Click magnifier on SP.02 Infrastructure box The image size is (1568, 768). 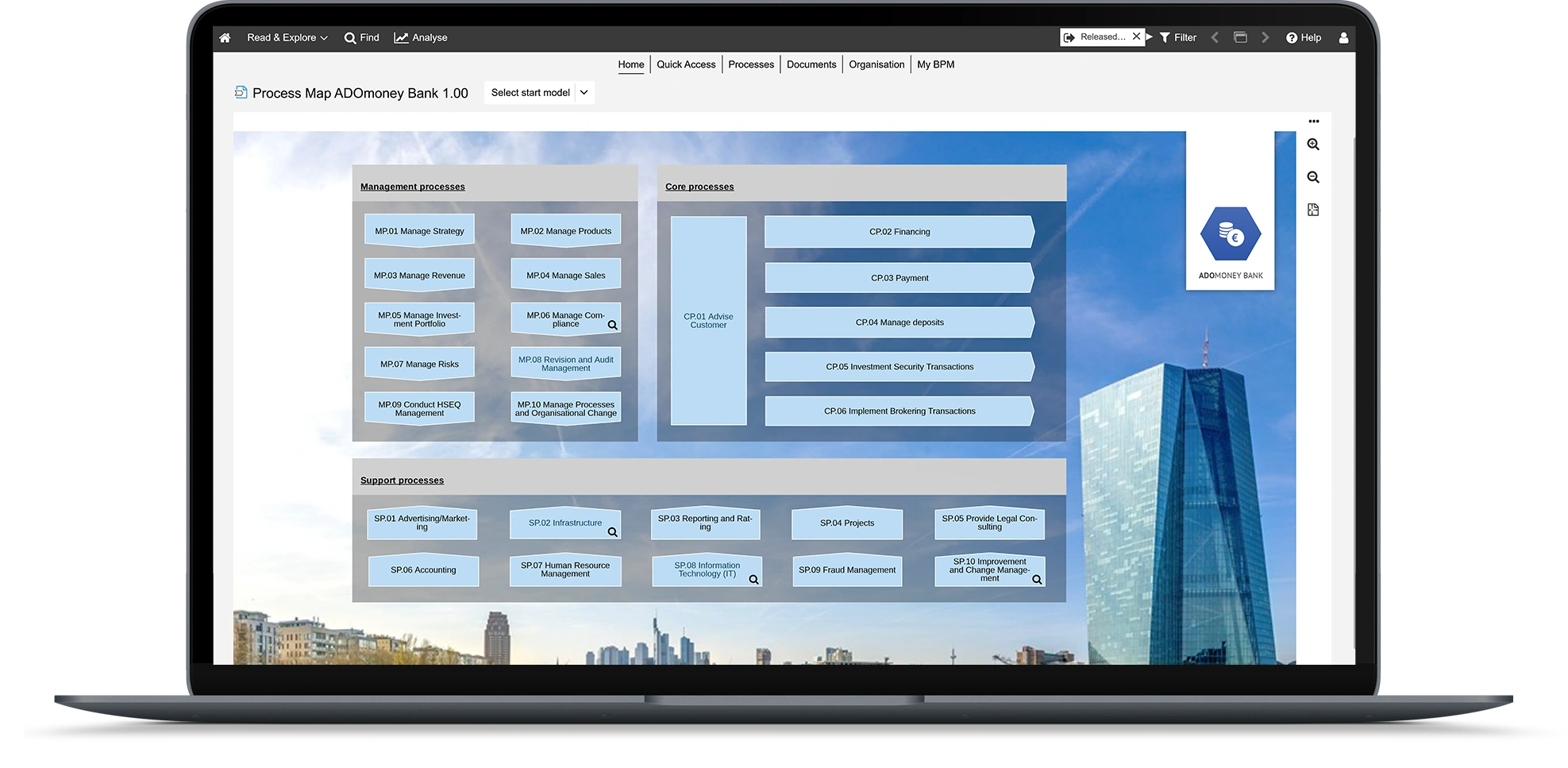click(x=612, y=532)
